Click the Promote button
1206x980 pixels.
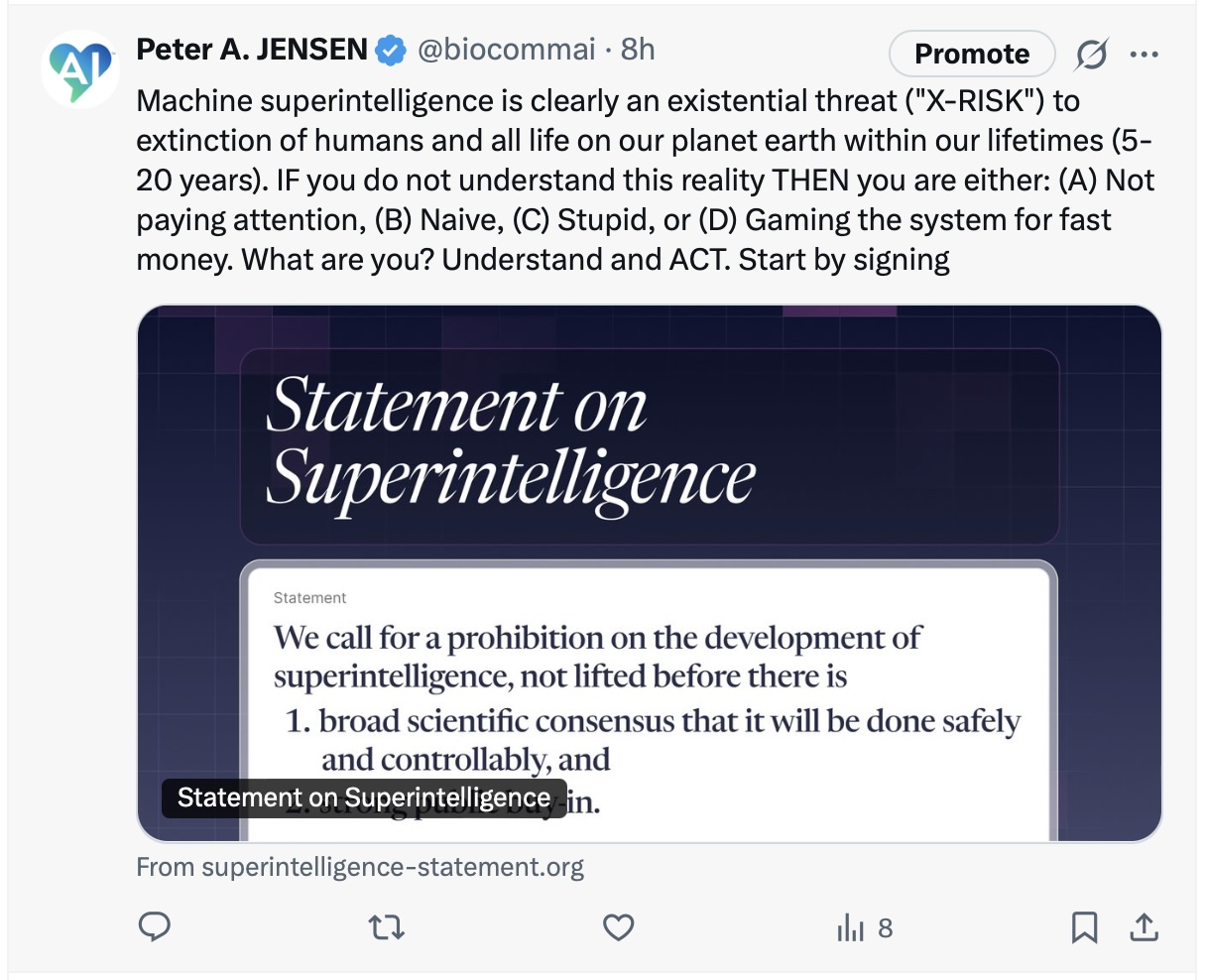pyautogui.click(x=971, y=55)
